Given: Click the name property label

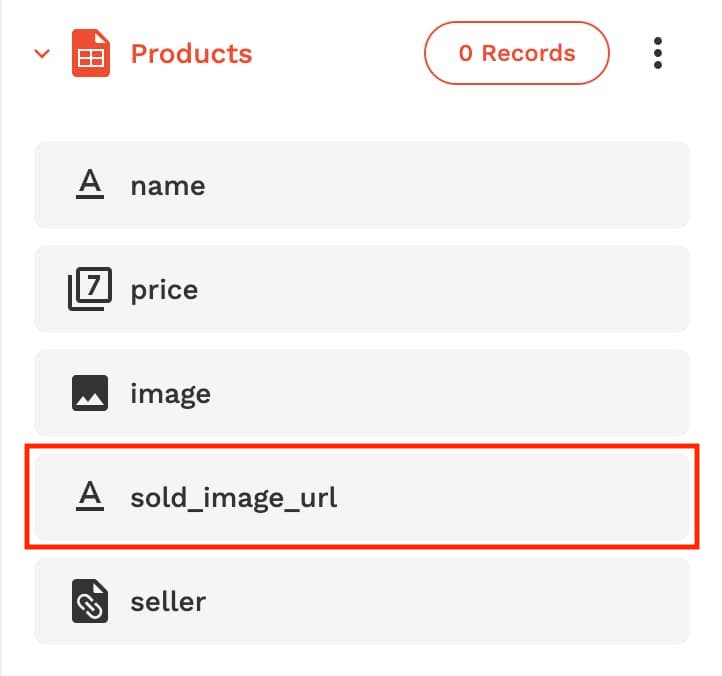Looking at the screenshot, I should point(168,186).
